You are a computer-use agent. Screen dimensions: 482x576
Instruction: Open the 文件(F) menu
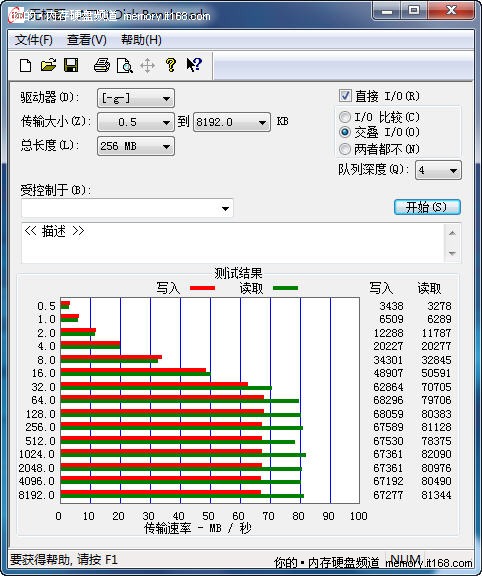tap(34, 40)
